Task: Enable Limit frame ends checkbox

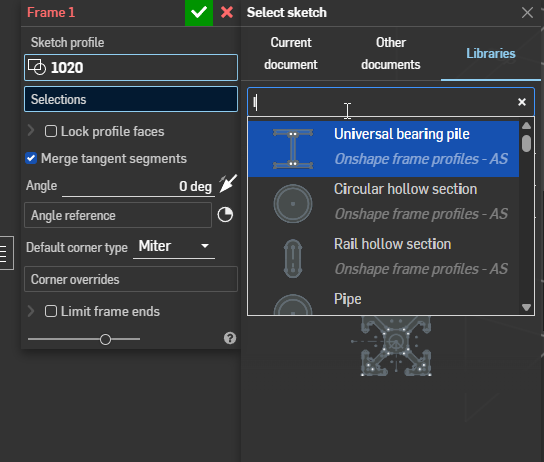Action: (x=51, y=311)
